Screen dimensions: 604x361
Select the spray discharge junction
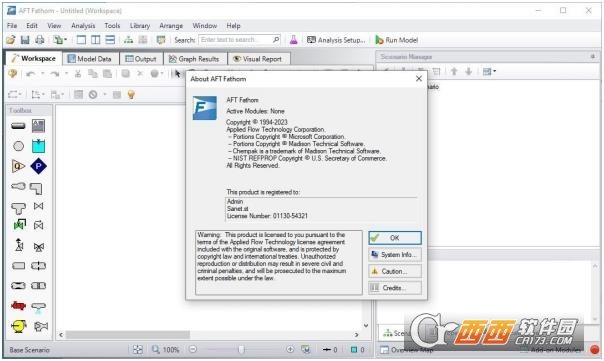(38, 307)
